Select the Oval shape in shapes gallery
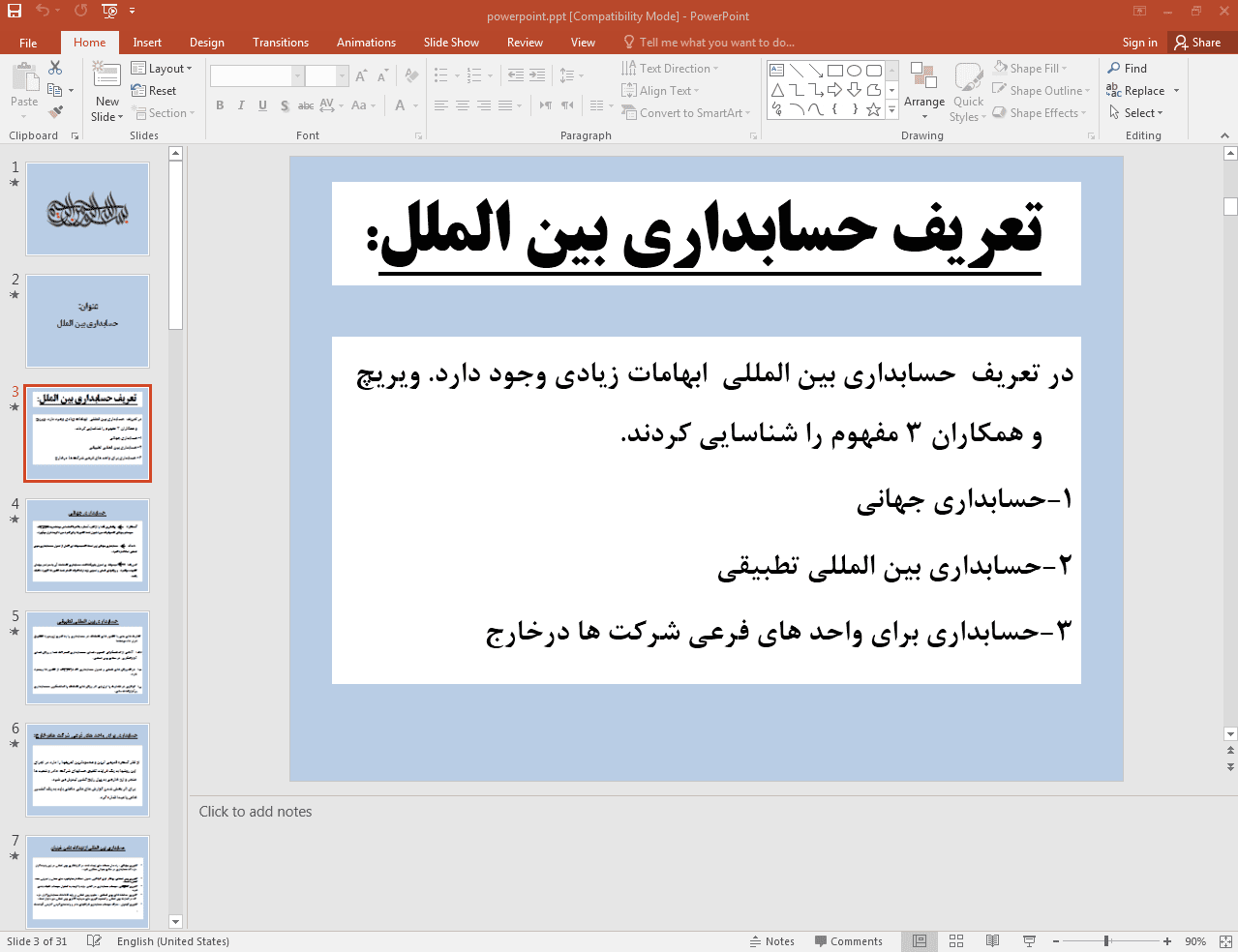Screen dimensions: 1238x952 pos(854,71)
